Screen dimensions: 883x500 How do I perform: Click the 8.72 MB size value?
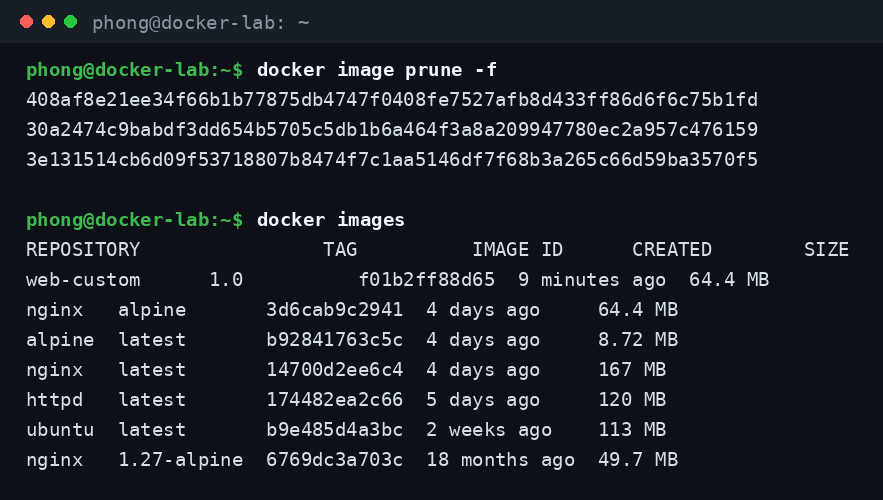click(x=638, y=340)
